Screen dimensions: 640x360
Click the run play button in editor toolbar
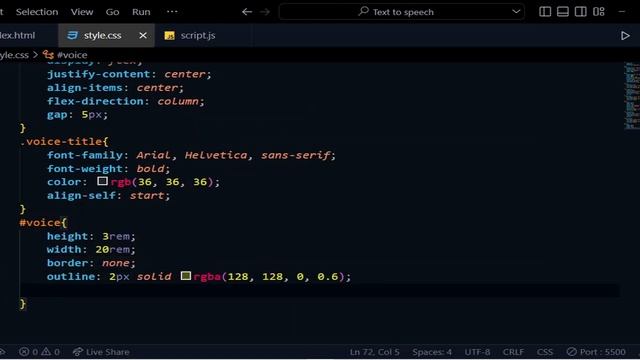[625, 36]
